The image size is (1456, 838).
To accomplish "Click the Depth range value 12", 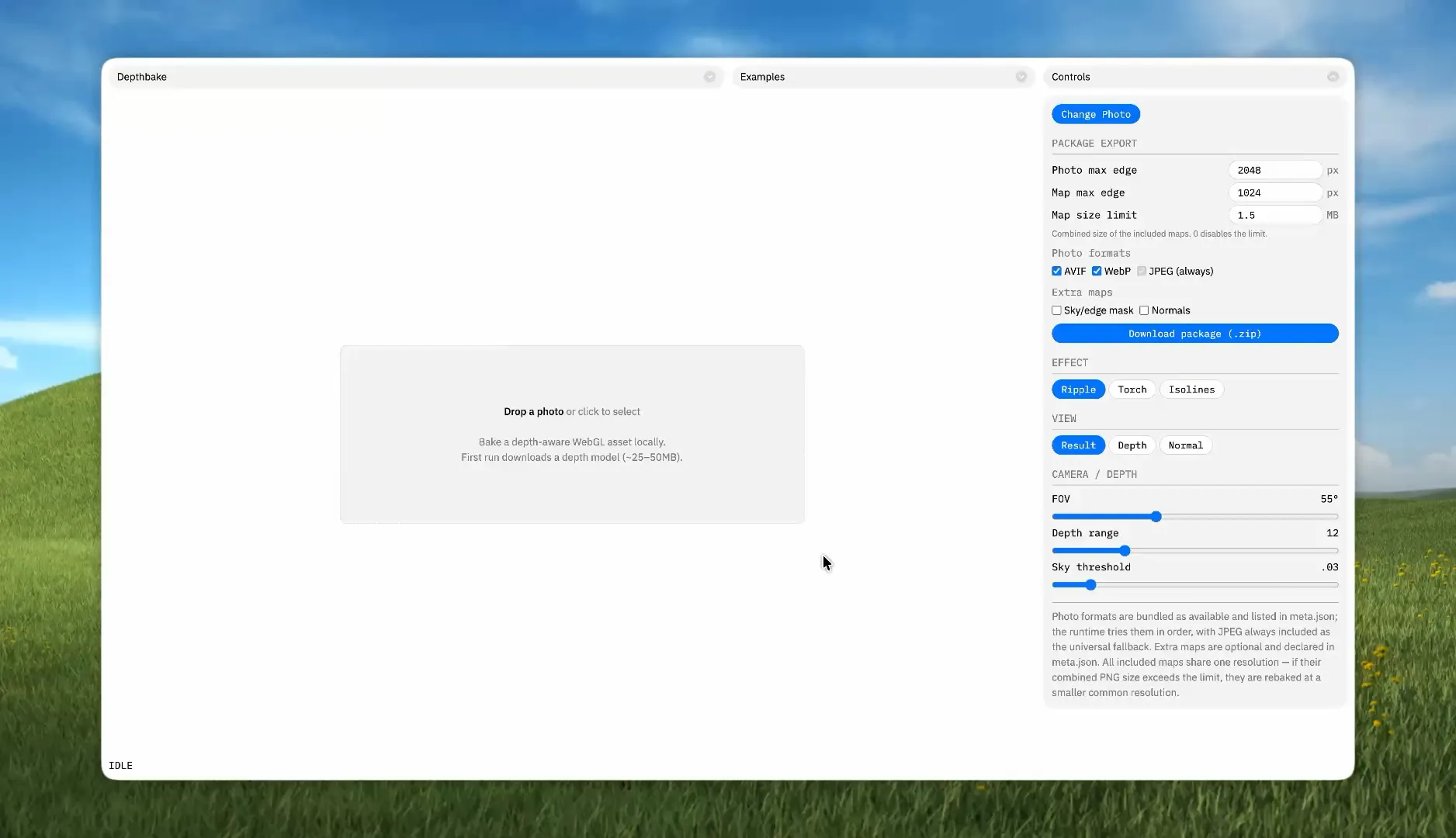I will pos(1332,533).
